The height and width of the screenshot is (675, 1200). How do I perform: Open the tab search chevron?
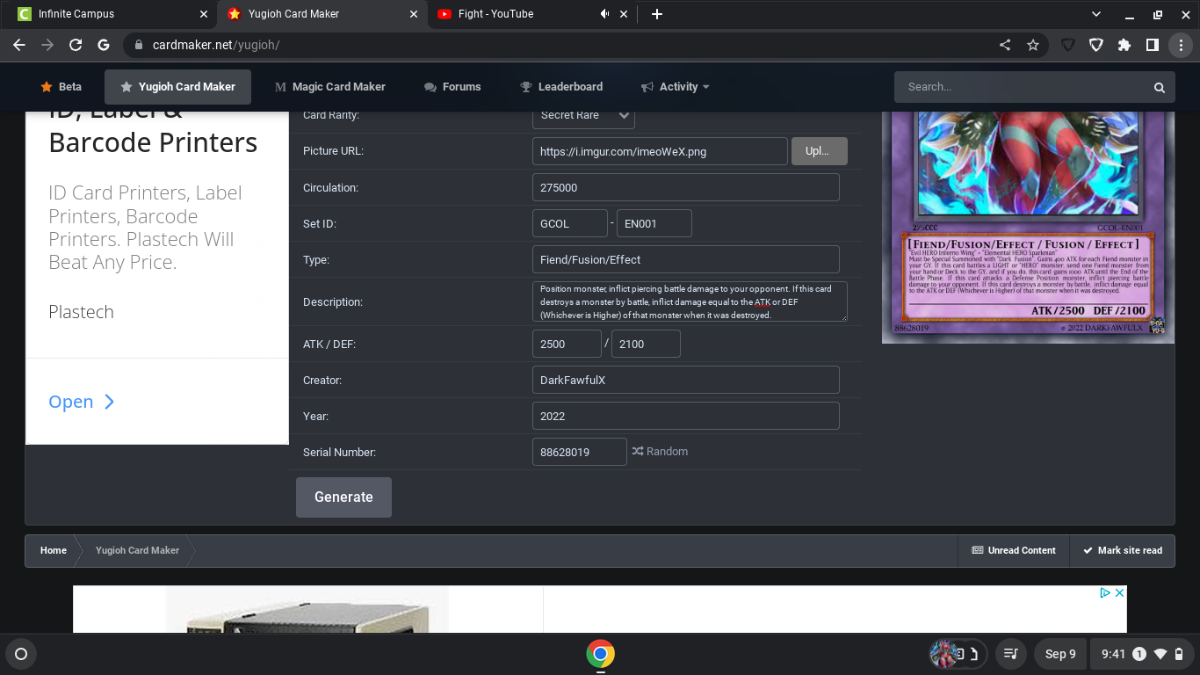(1096, 14)
